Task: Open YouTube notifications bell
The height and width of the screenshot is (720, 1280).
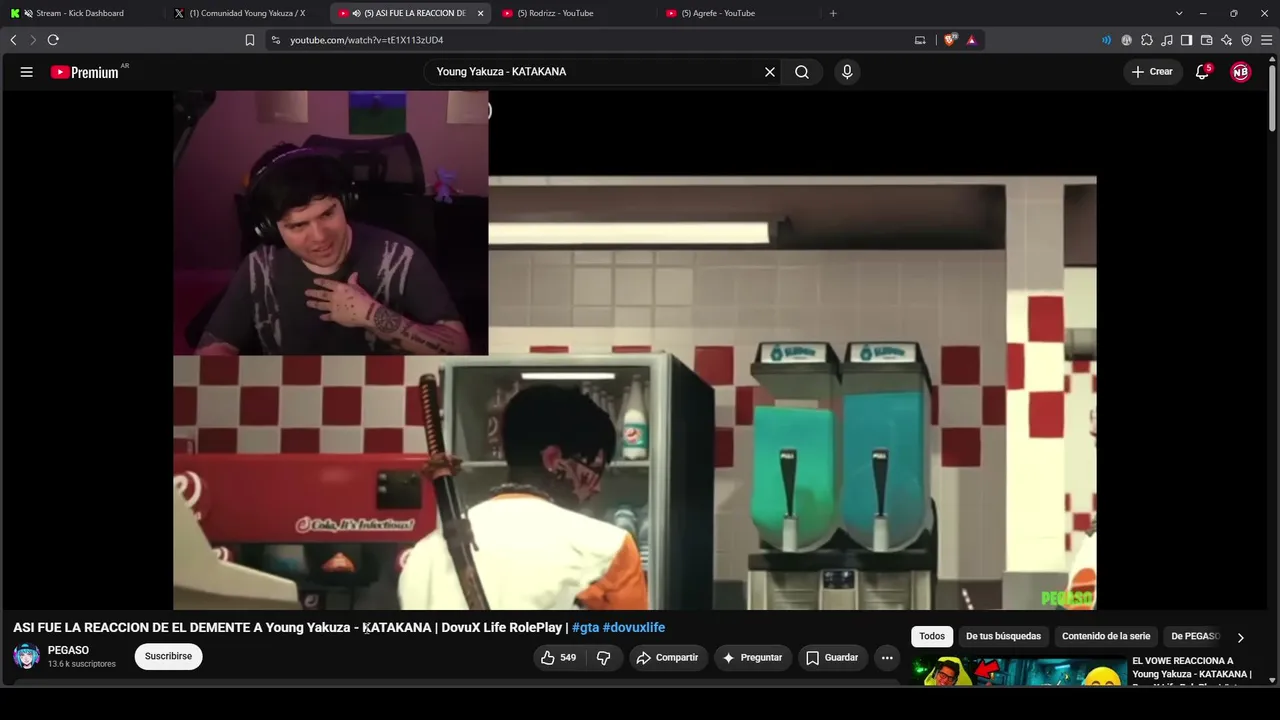Action: 1203,72
